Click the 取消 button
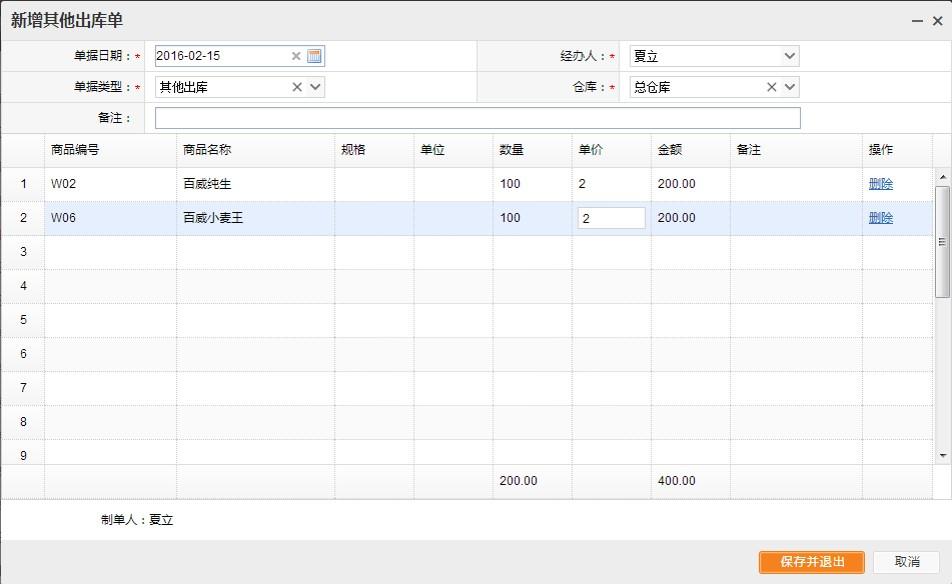 906,562
